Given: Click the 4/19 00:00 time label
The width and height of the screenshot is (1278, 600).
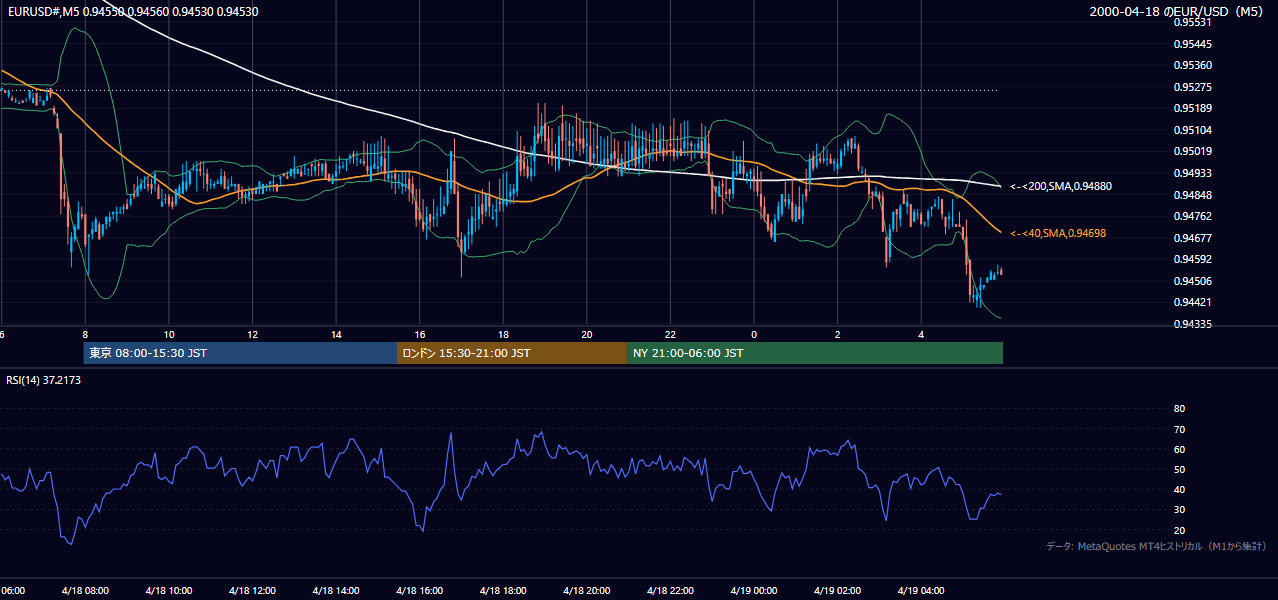Looking at the screenshot, I should tap(753, 590).
